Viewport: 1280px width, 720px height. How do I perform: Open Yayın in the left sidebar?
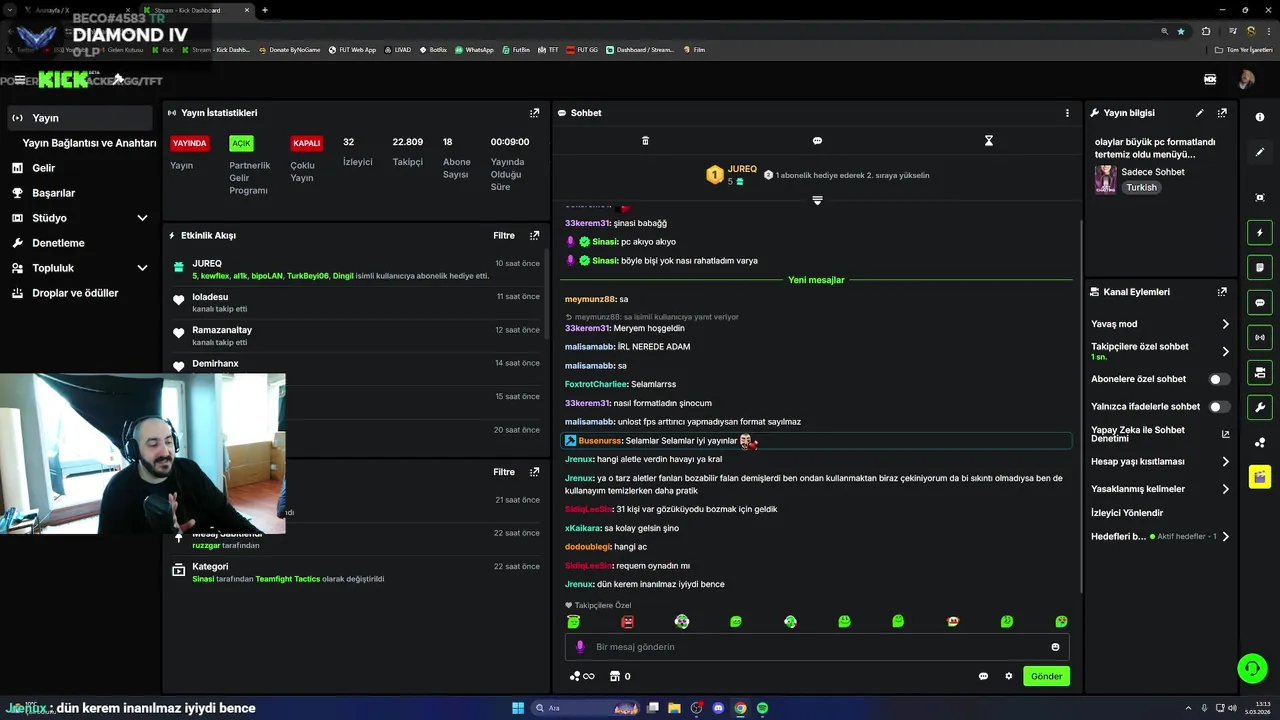(81, 118)
